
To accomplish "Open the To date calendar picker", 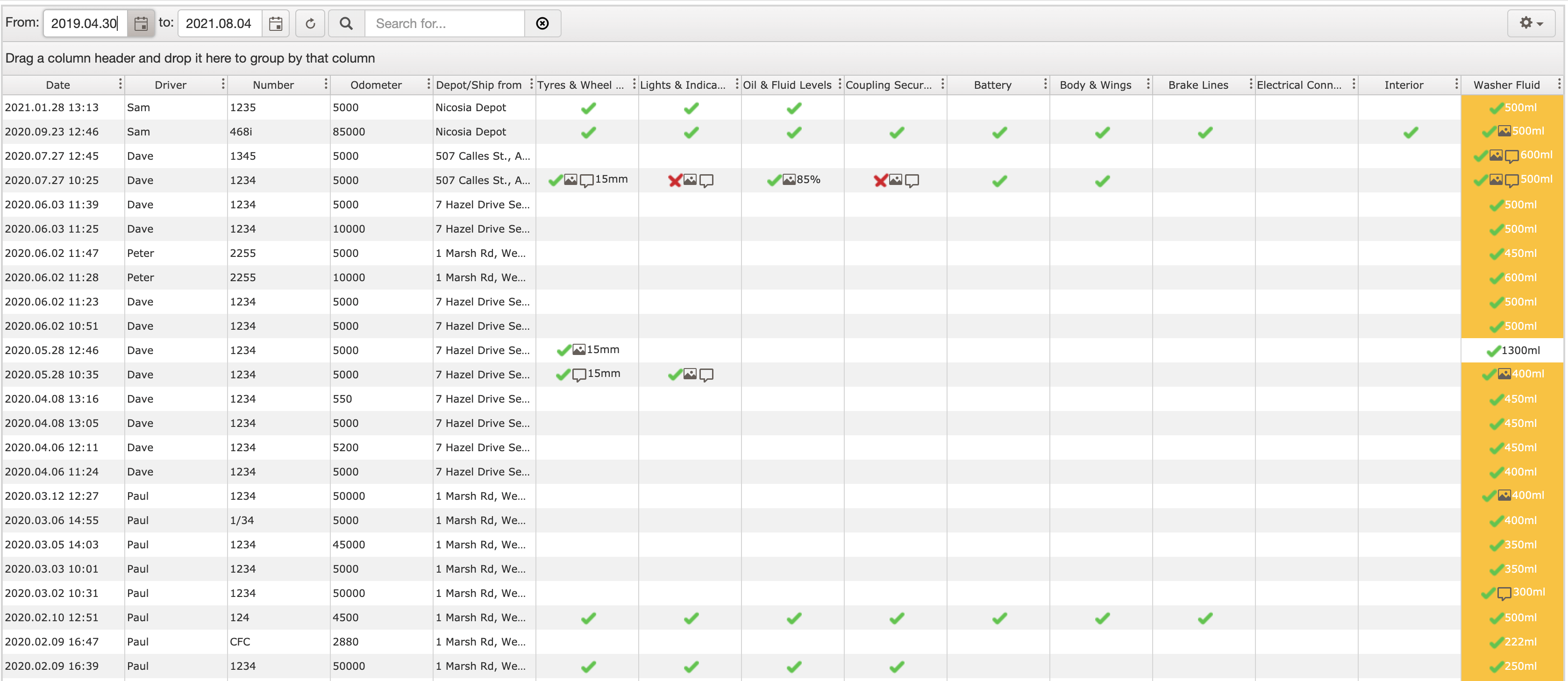I will click(276, 24).
